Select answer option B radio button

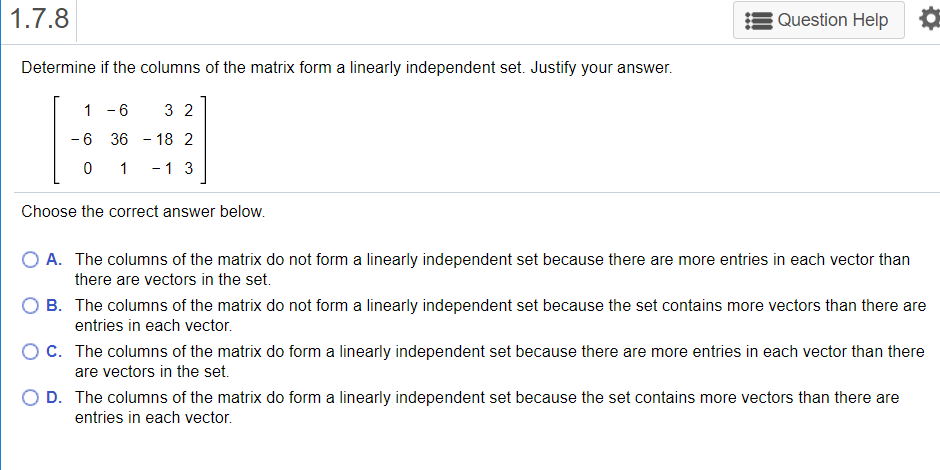coord(30,306)
